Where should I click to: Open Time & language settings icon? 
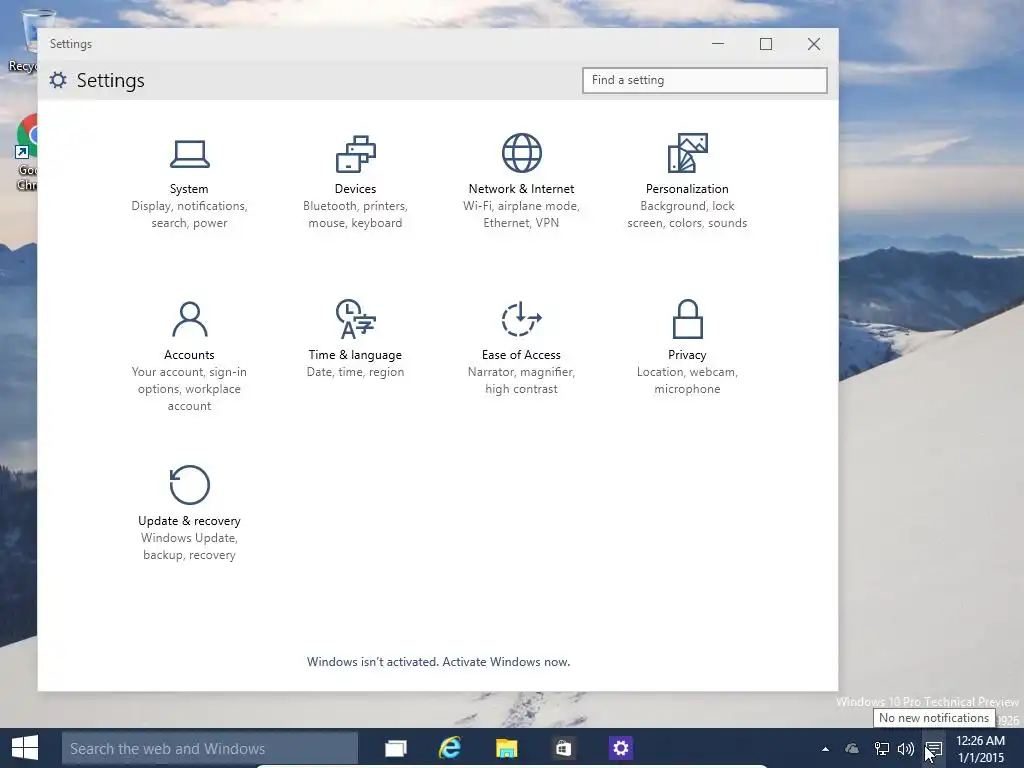click(x=355, y=319)
